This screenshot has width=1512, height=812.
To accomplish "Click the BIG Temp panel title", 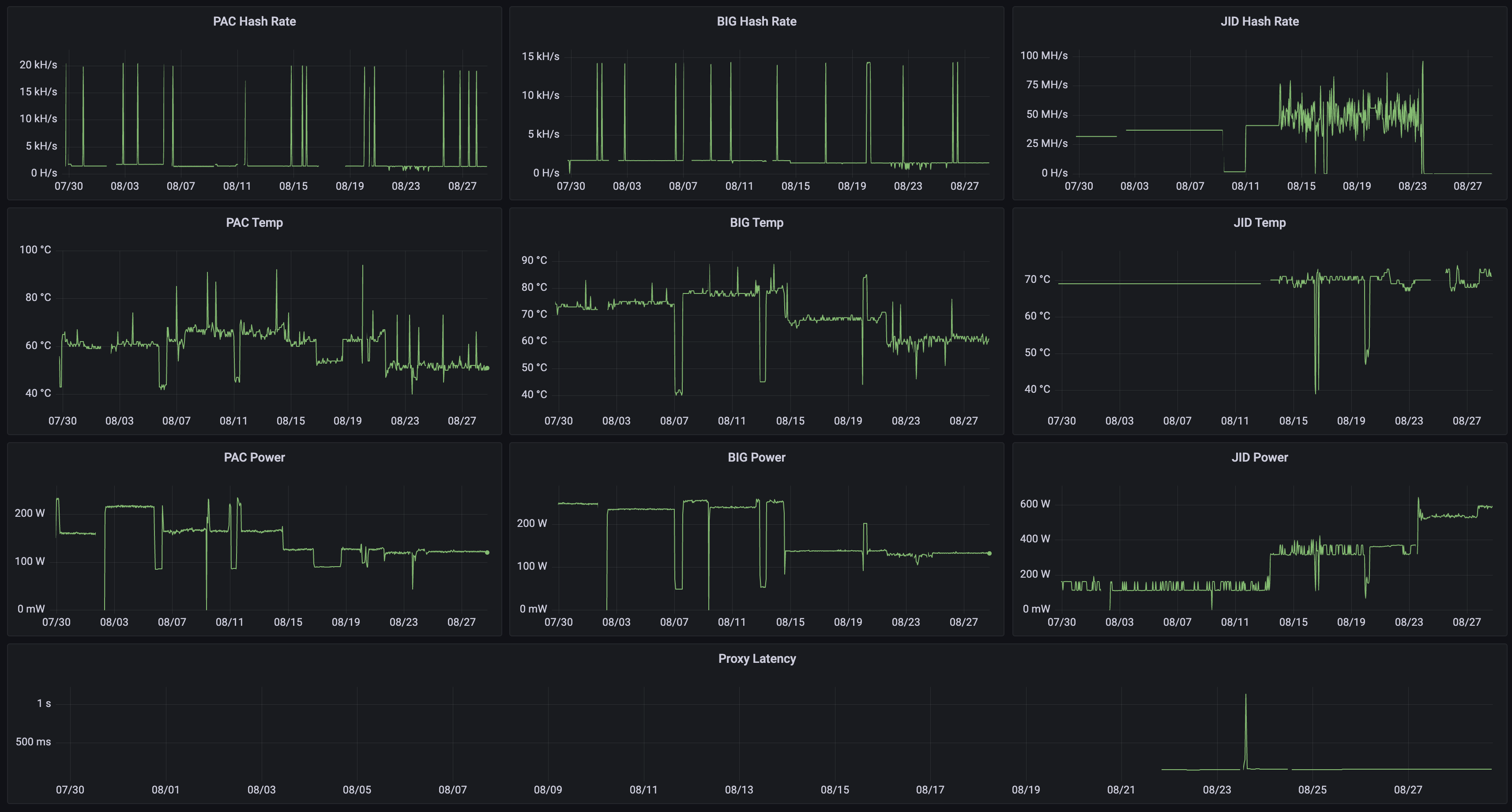I will (756, 223).
